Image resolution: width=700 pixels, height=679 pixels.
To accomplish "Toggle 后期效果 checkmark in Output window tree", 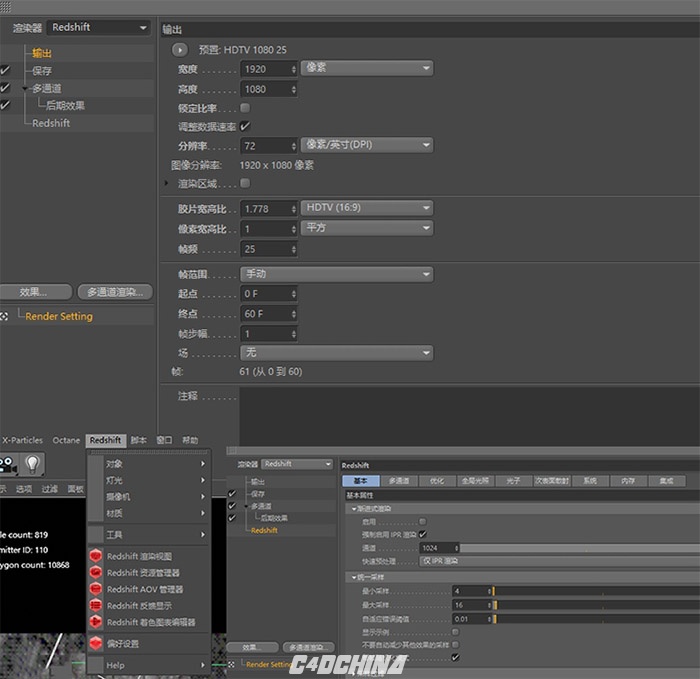I will pos(5,105).
